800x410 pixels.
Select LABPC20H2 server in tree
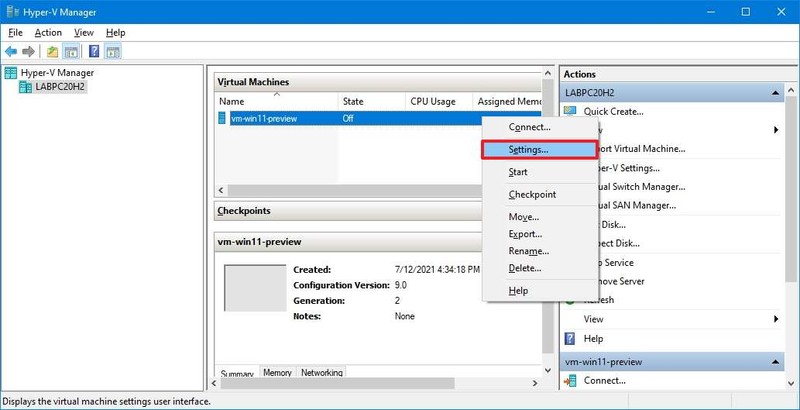60,87
